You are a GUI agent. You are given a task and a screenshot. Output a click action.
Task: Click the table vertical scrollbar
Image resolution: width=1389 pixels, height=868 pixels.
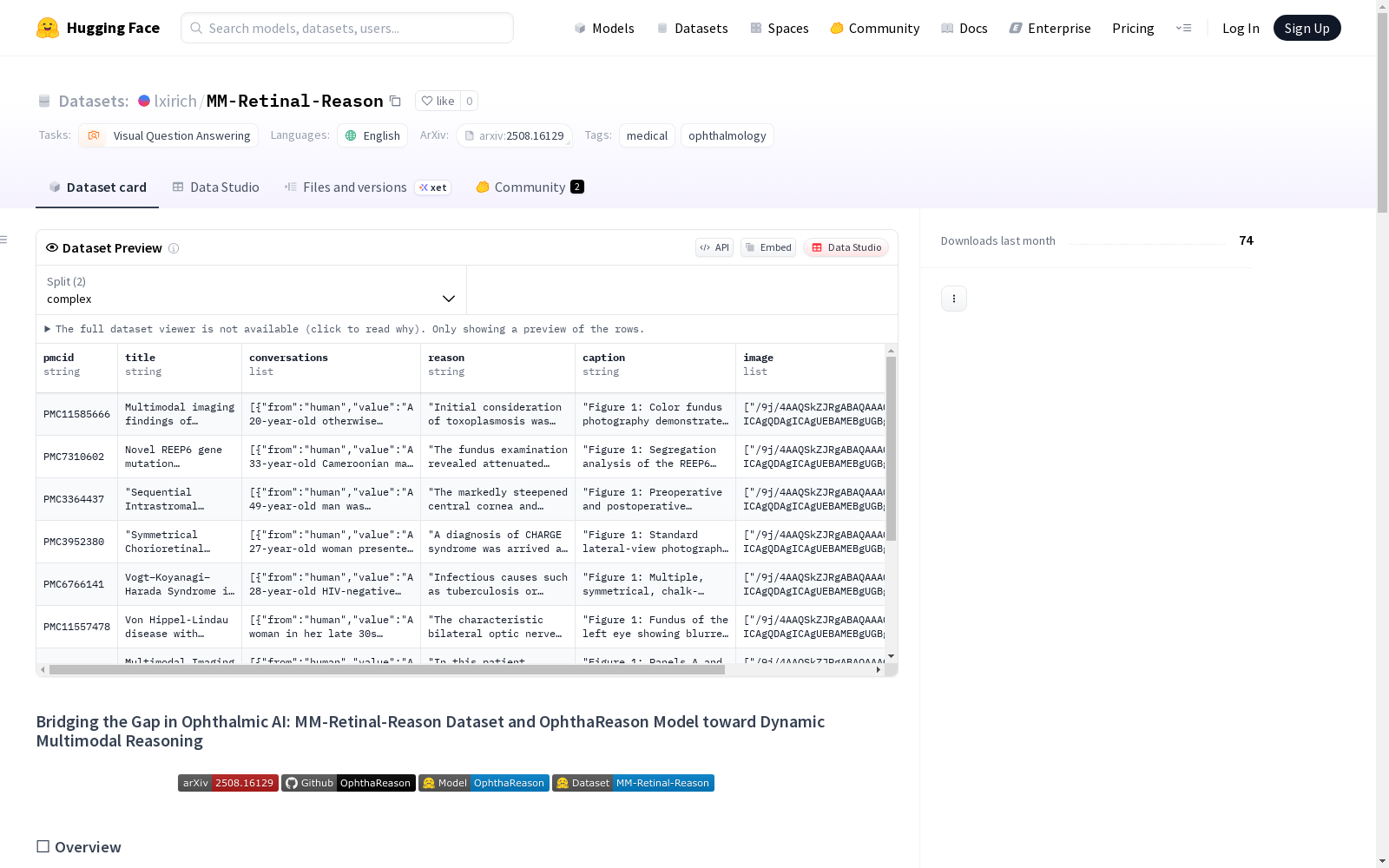(x=891, y=448)
